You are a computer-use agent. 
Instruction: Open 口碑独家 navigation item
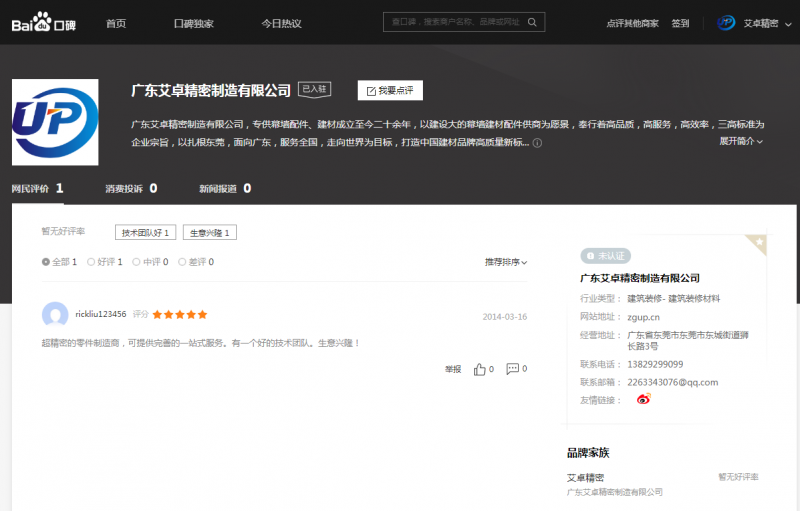pos(193,23)
